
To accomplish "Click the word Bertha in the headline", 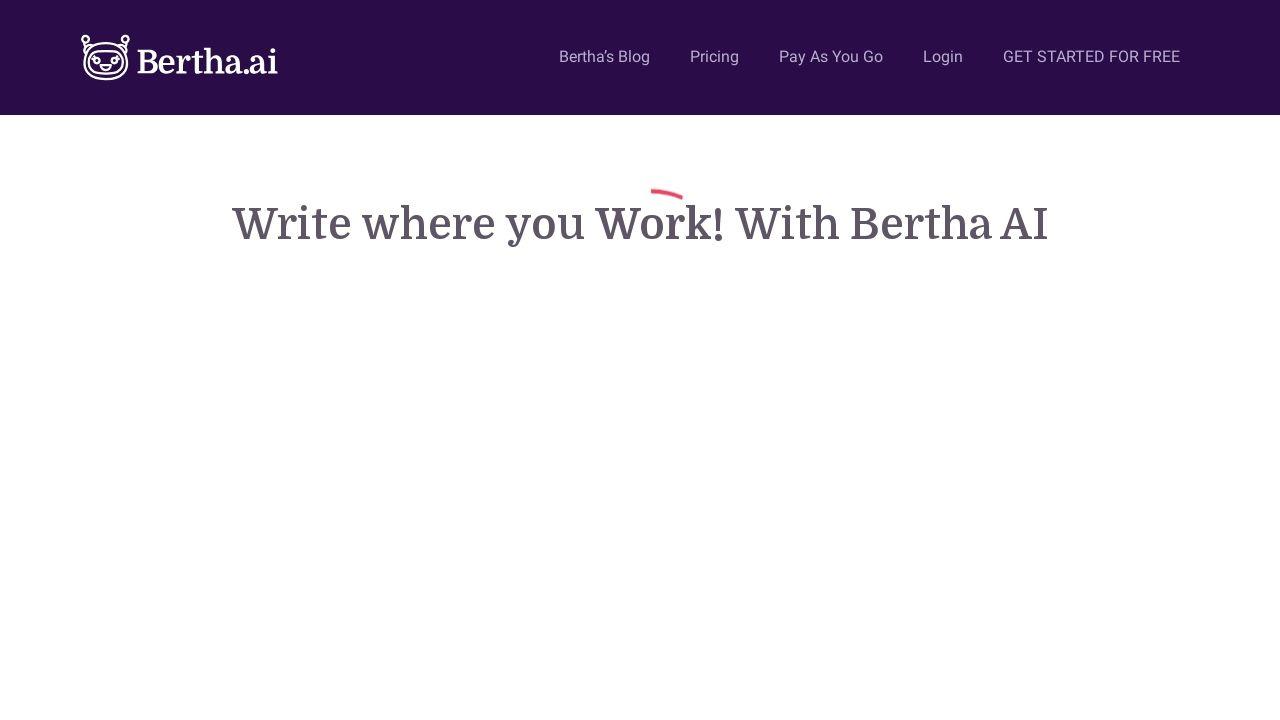I will click(920, 223).
